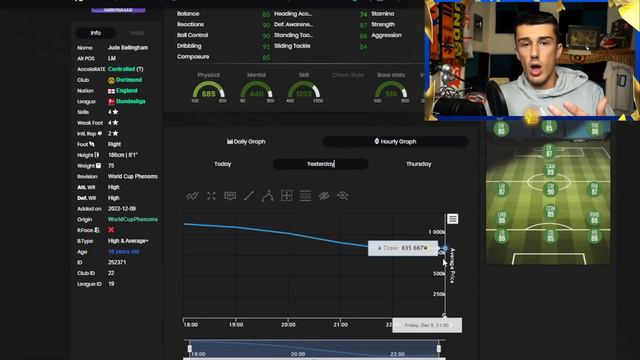
Task: Click the Real Face red X icon
Action: point(111,230)
